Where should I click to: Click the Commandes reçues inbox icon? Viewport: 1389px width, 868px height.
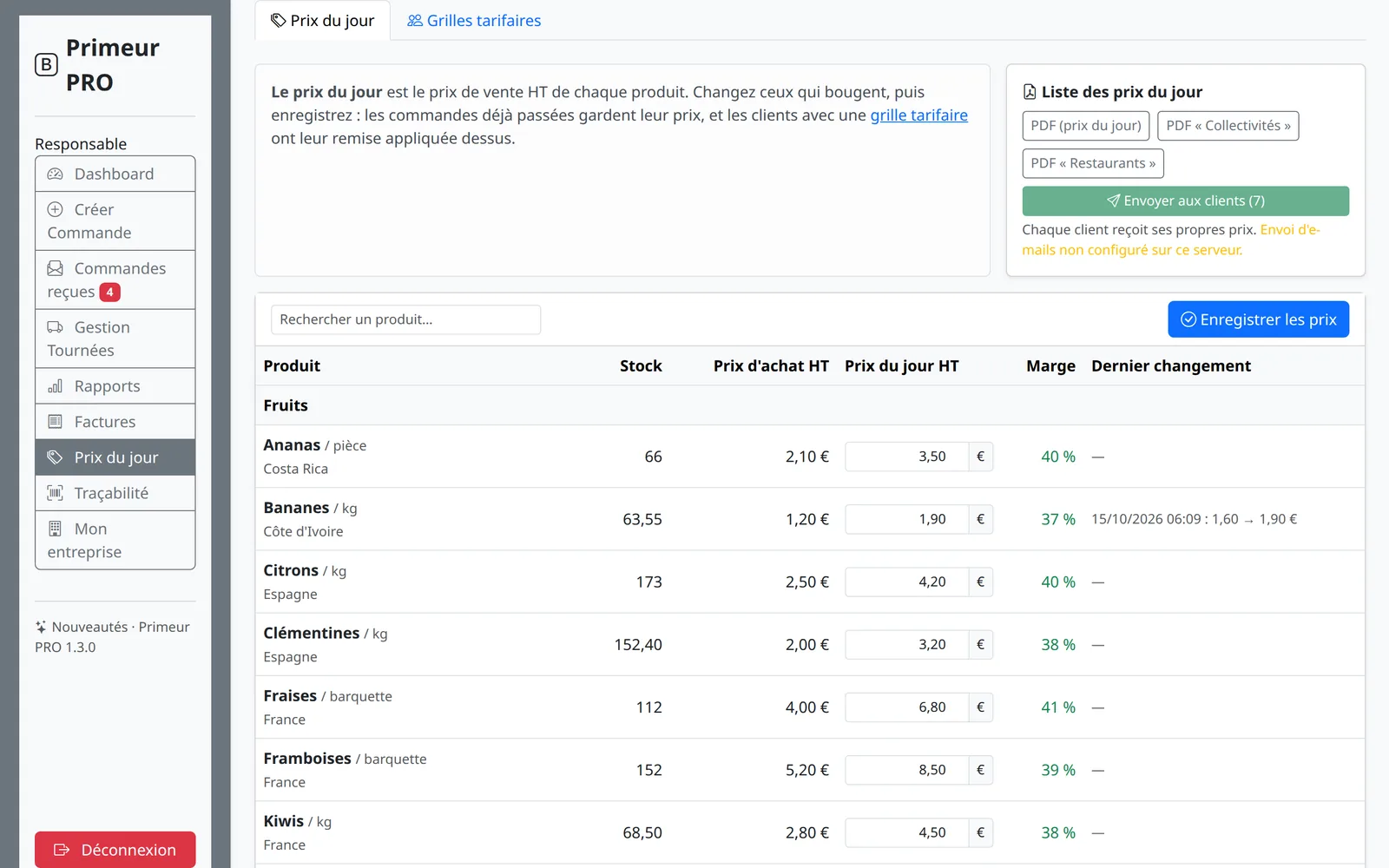tap(55, 268)
